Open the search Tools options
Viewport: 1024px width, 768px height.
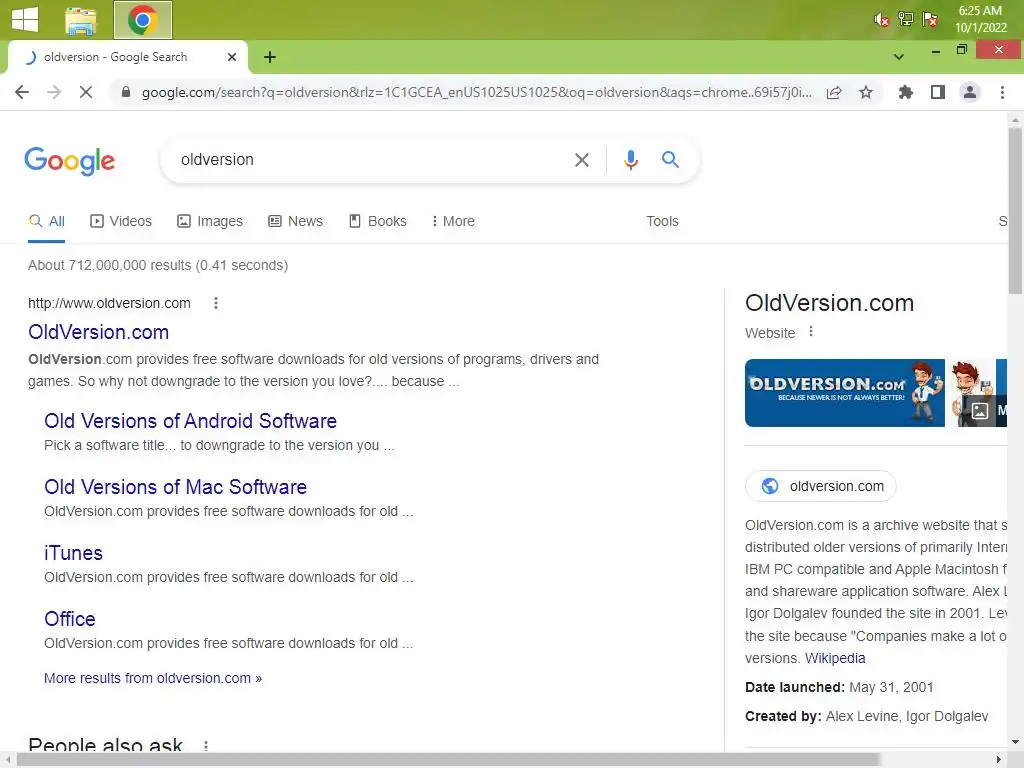tap(662, 221)
